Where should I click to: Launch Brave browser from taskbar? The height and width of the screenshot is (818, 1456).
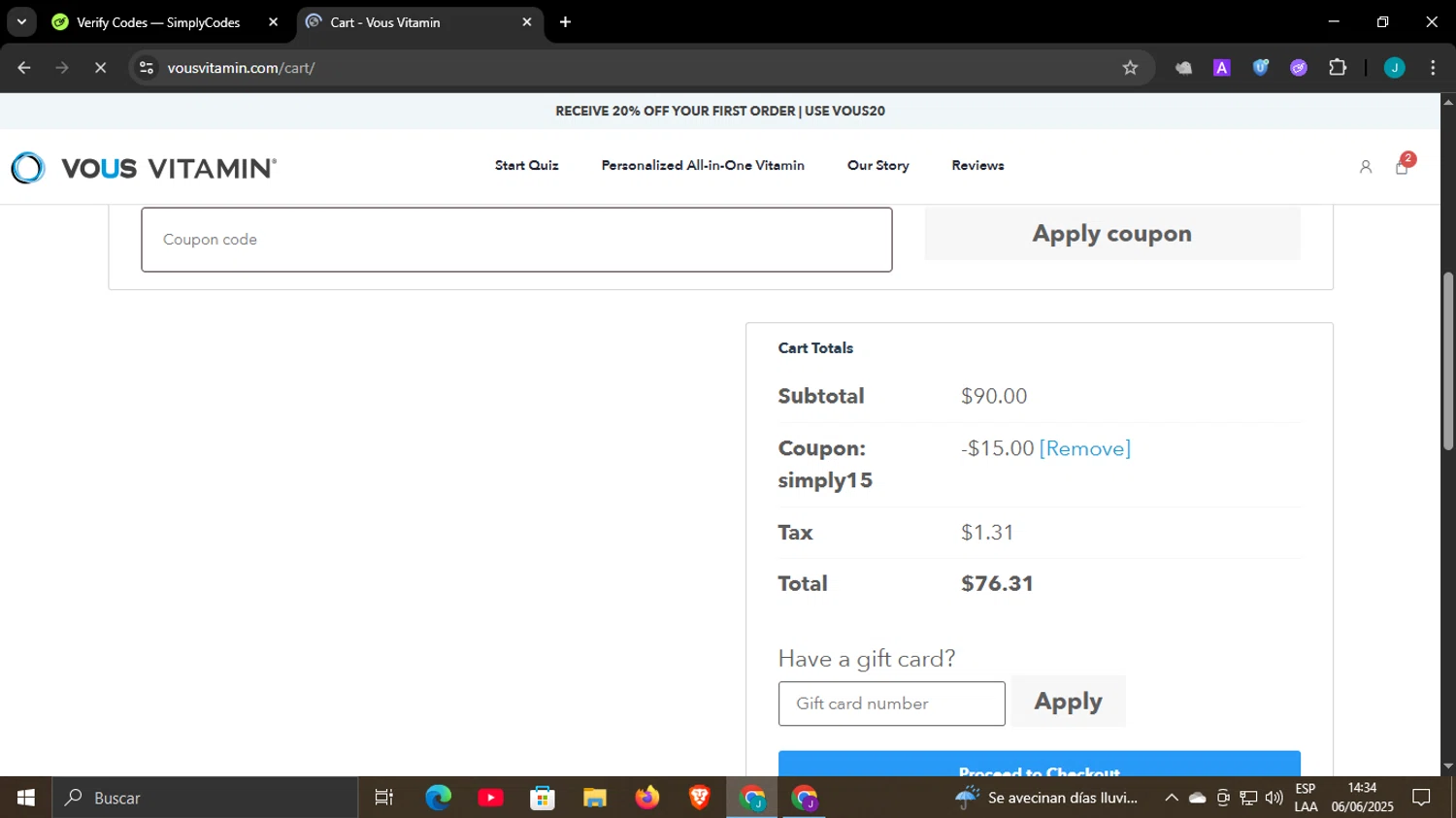700,798
